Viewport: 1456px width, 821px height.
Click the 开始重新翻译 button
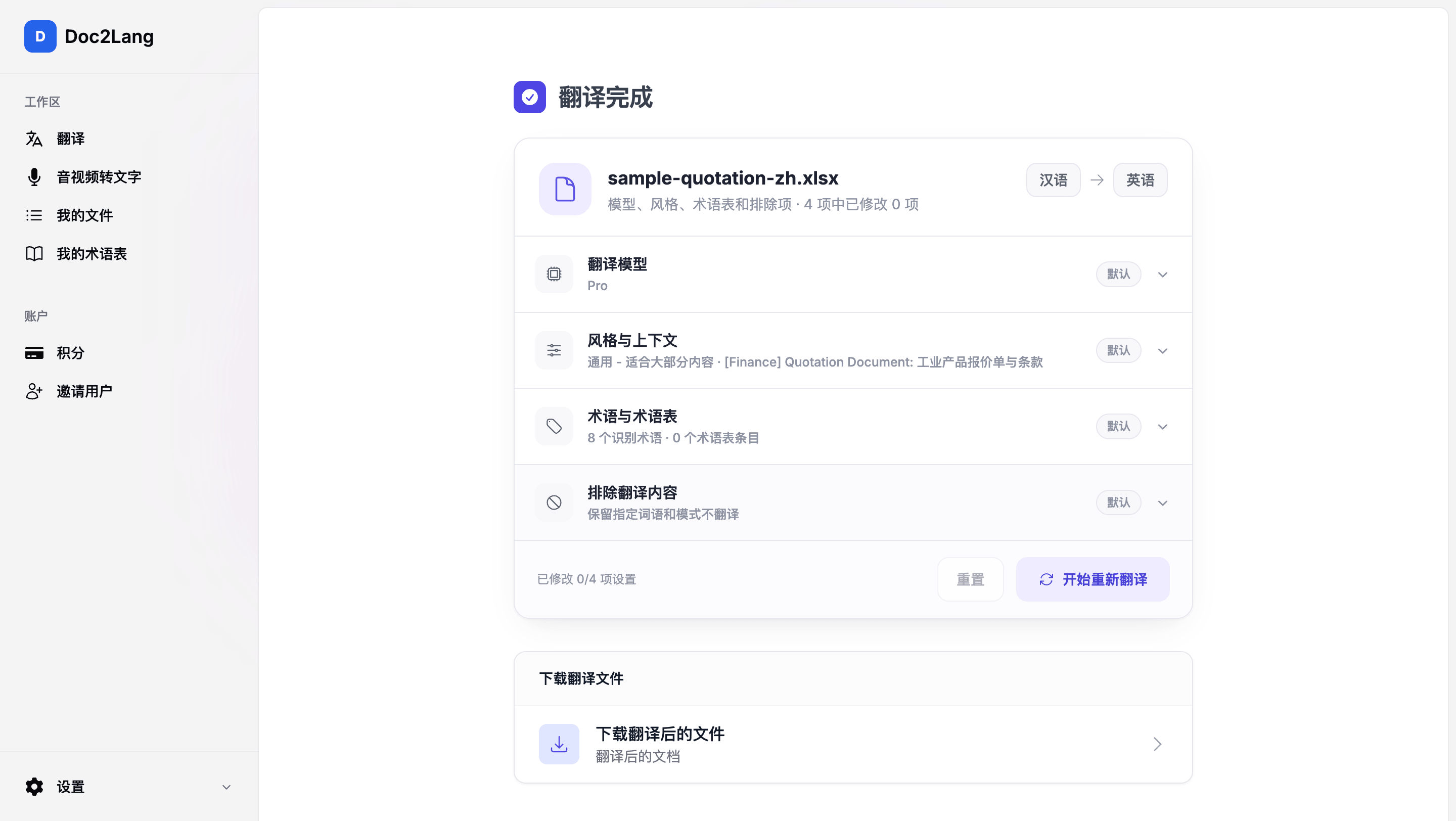point(1093,579)
